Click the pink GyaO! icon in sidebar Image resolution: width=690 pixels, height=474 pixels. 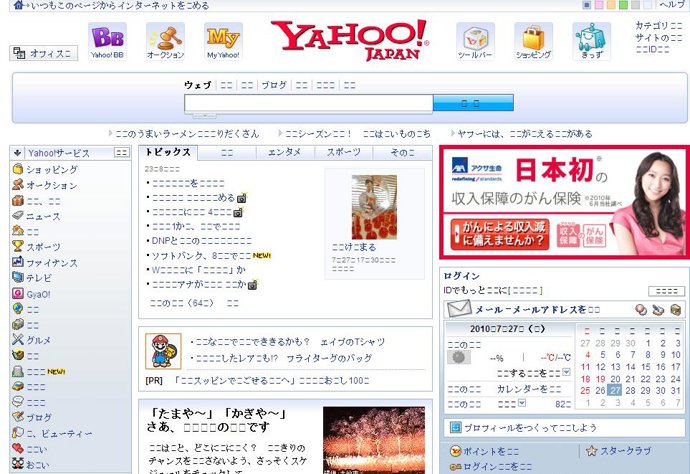[x=18, y=293]
